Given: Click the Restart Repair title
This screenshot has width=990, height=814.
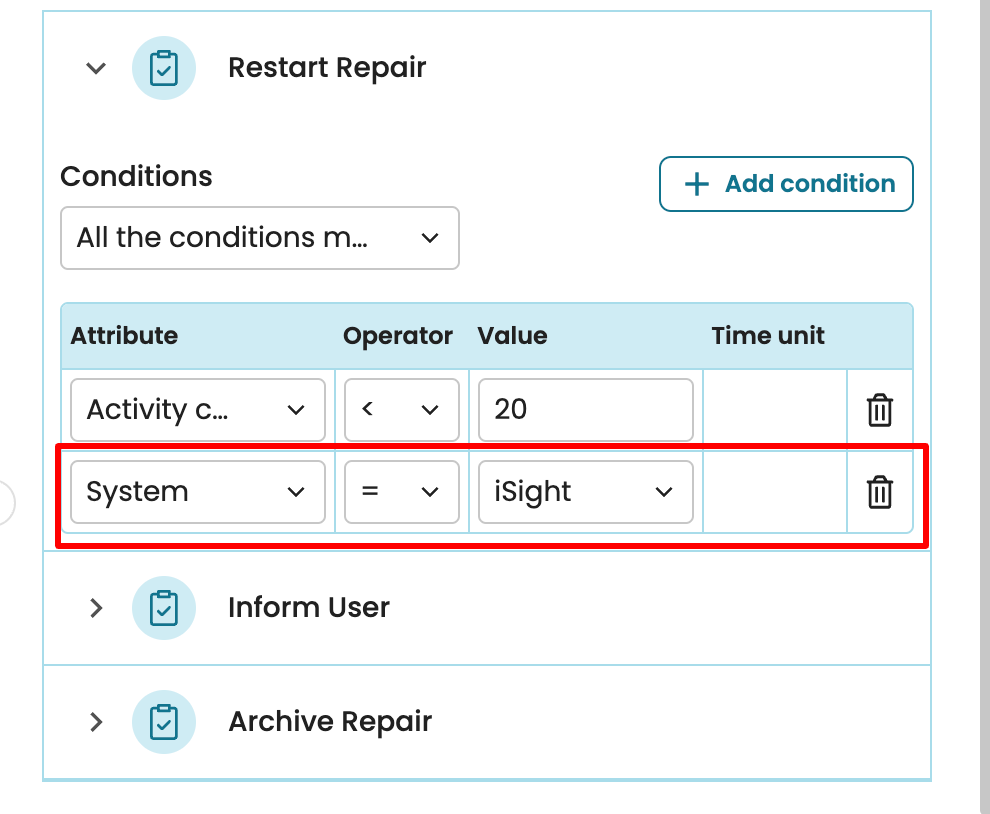Looking at the screenshot, I should (327, 68).
